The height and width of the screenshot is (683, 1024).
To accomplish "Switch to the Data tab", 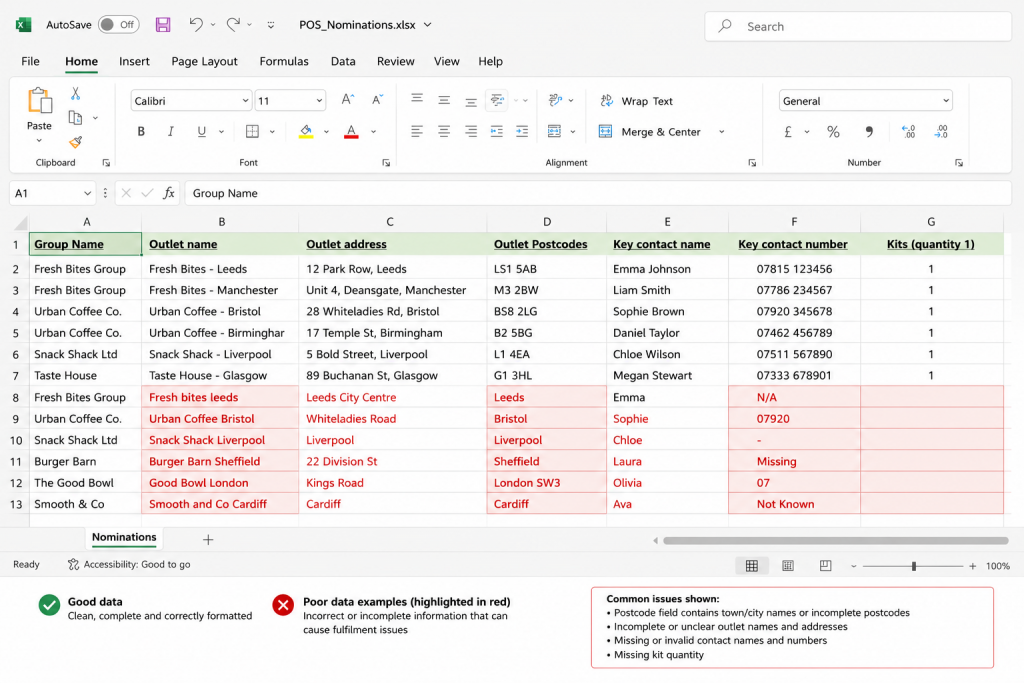I will 343,61.
